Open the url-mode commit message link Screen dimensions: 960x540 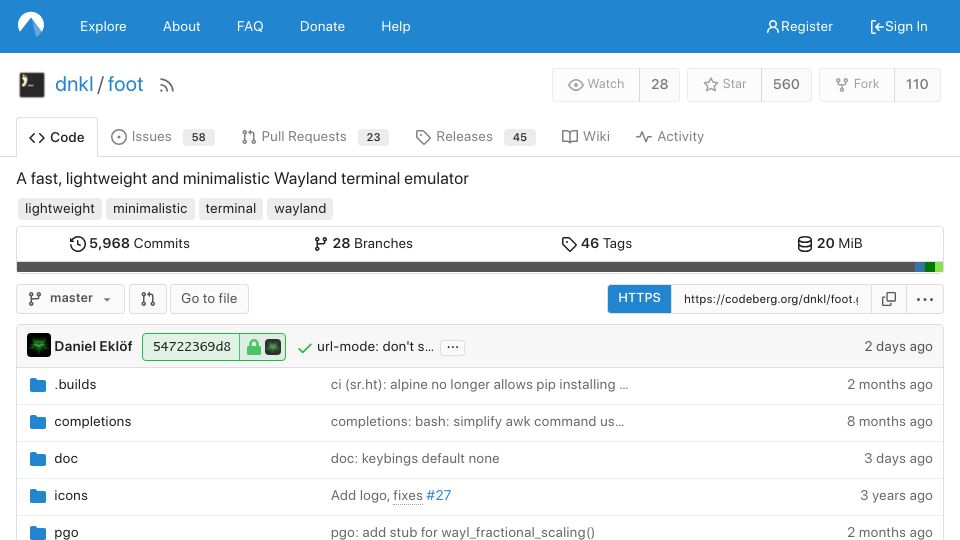click(x=375, y=347)
